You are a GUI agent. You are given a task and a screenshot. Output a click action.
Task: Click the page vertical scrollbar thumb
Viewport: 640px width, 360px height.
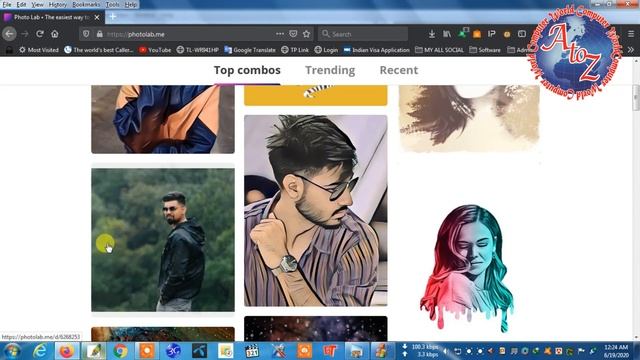[x=636, y=98]
